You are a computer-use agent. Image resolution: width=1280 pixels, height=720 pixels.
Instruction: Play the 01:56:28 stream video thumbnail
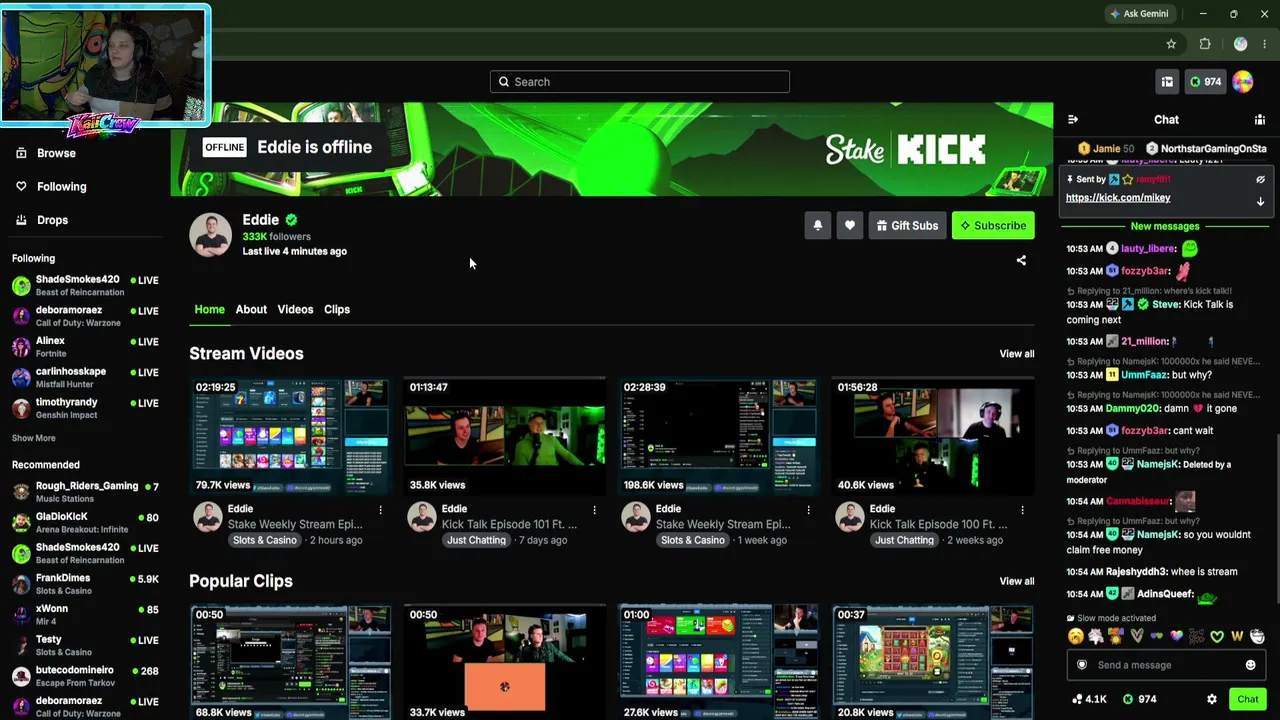click(933, 436)
